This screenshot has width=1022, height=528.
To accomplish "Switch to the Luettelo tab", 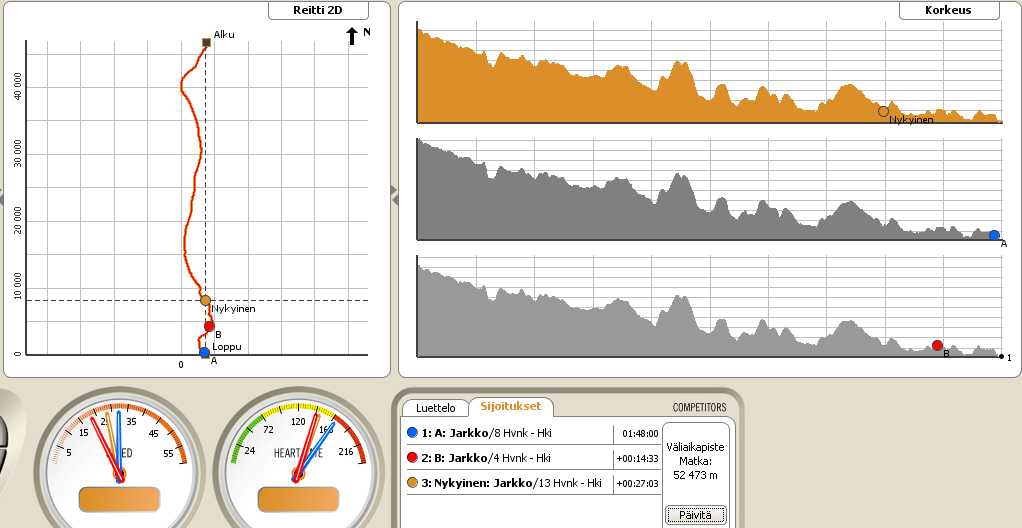I will click(435, 408).
